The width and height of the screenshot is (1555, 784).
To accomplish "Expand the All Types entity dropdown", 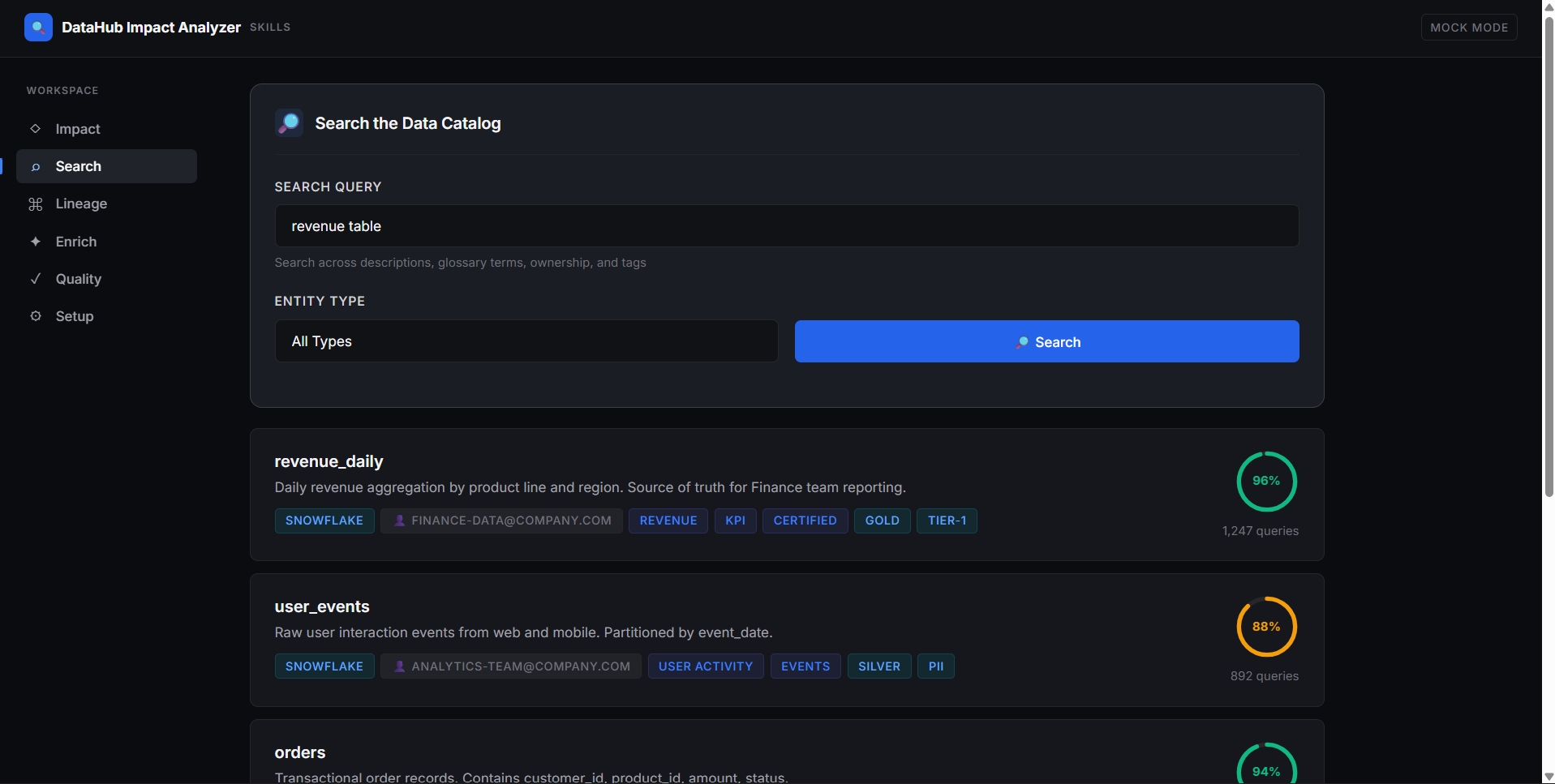I will click(x=526, y=341).
